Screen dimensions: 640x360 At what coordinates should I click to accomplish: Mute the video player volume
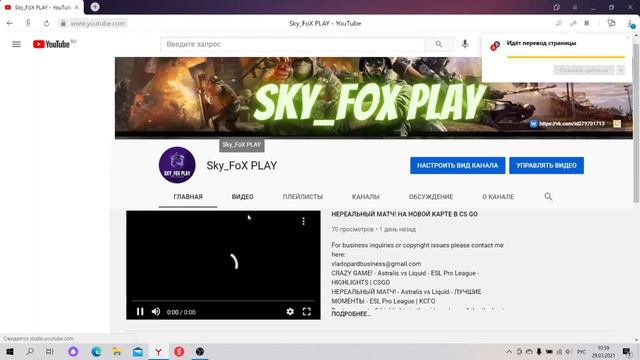point(156,312)
